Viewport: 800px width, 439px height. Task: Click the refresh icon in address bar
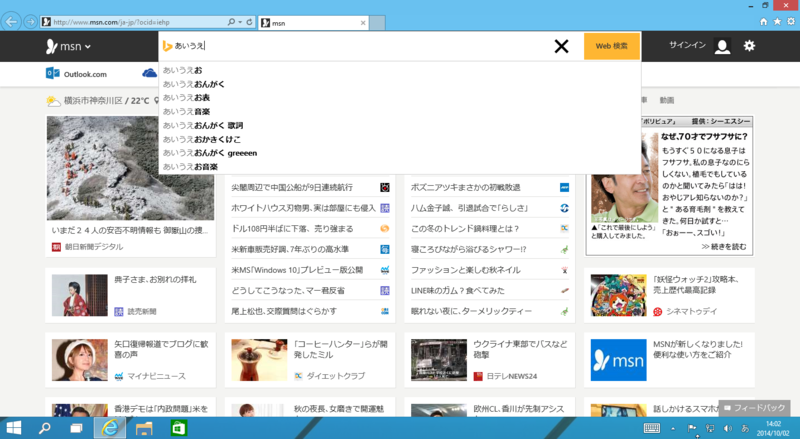tap(249, 22)
